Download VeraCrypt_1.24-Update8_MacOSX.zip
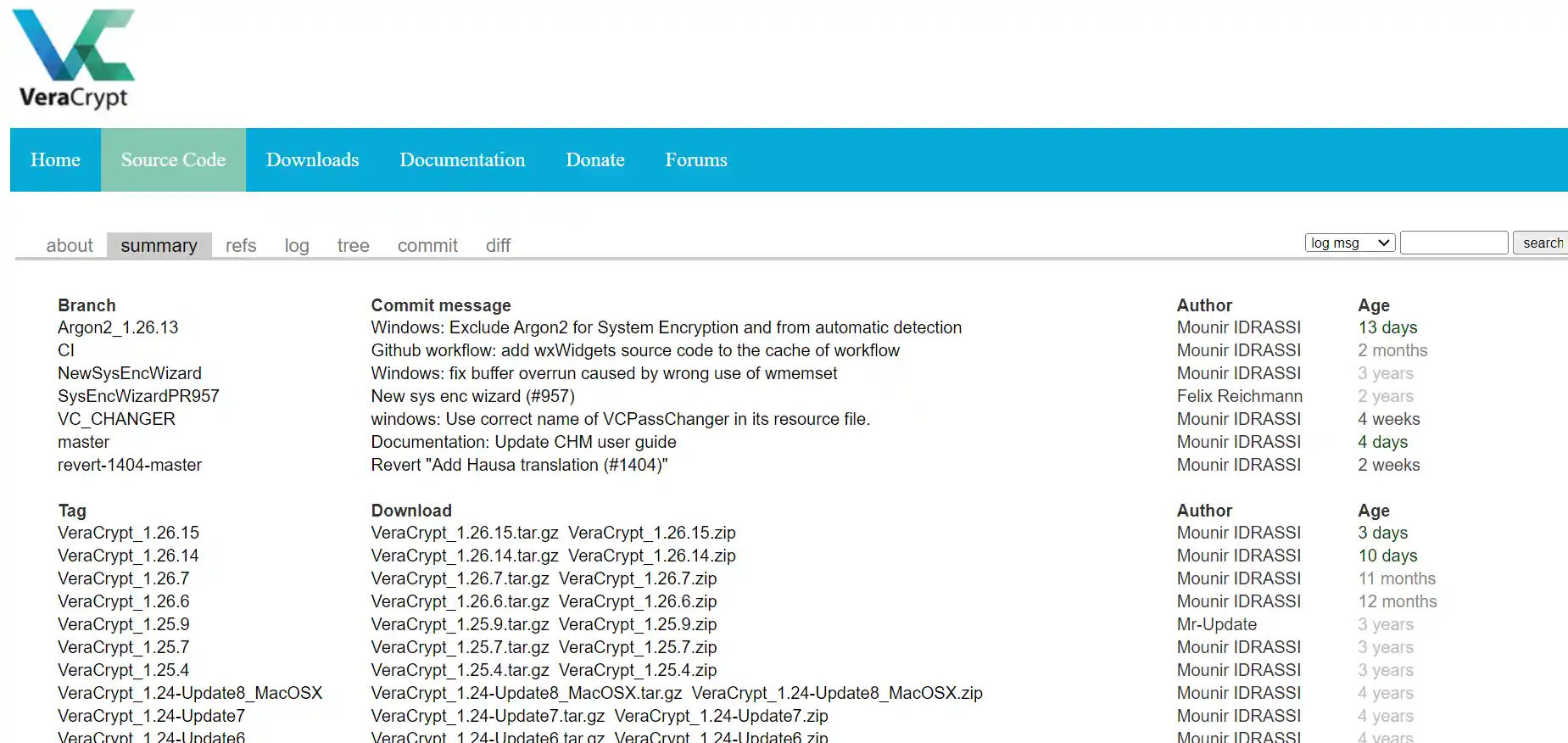The image size is (1568, 743). (x=837, y=693)
